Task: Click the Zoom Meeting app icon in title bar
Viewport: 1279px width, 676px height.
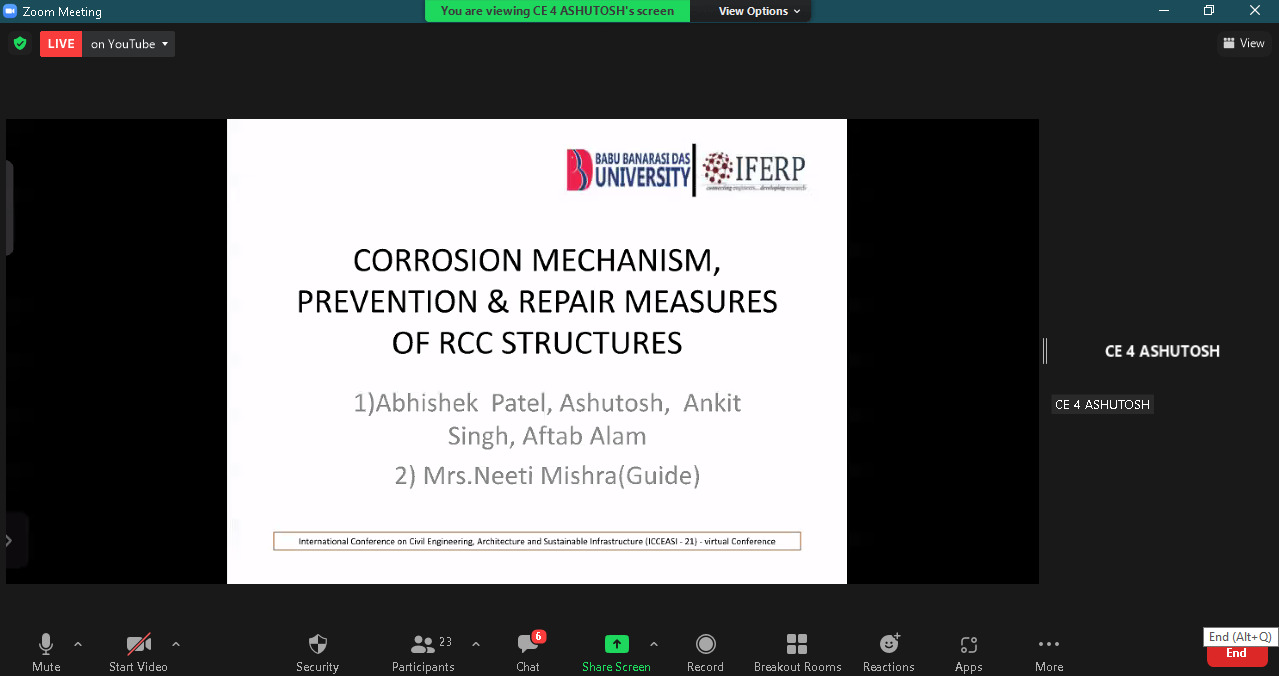Action: (x=10, y=11)
